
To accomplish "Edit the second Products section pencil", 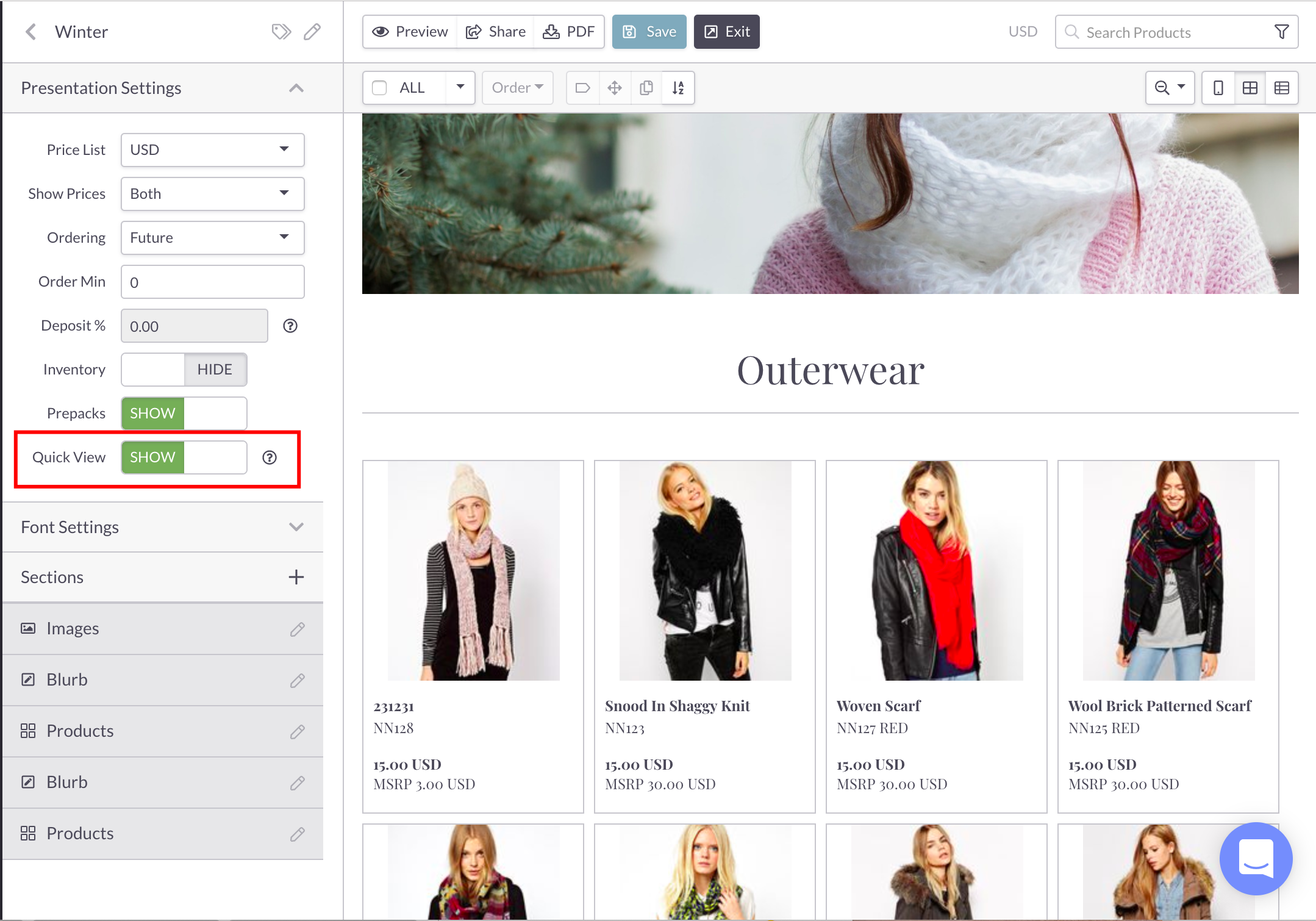I will coord(298,834).
